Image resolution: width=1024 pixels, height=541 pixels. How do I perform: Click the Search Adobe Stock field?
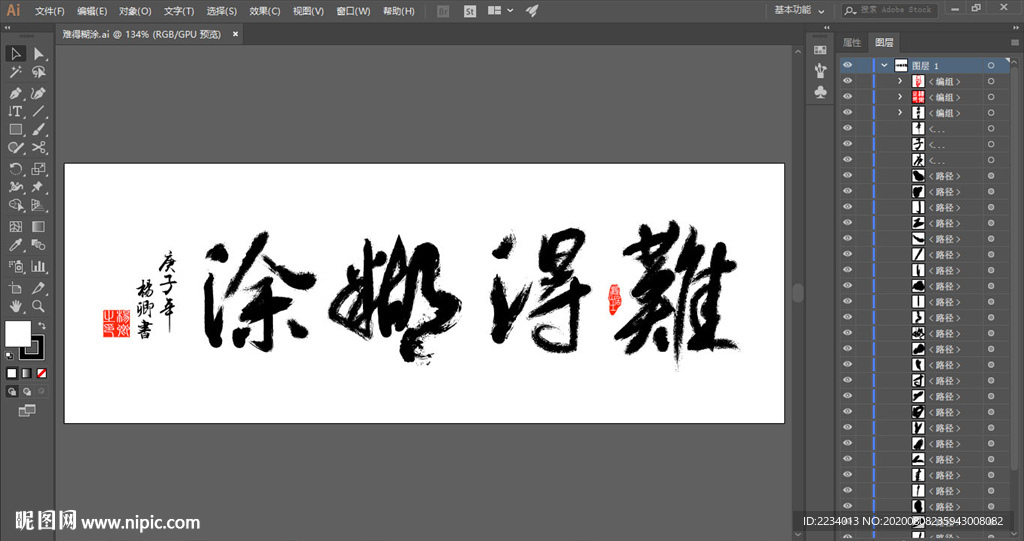pyautogui.click(x=889, y=10)
